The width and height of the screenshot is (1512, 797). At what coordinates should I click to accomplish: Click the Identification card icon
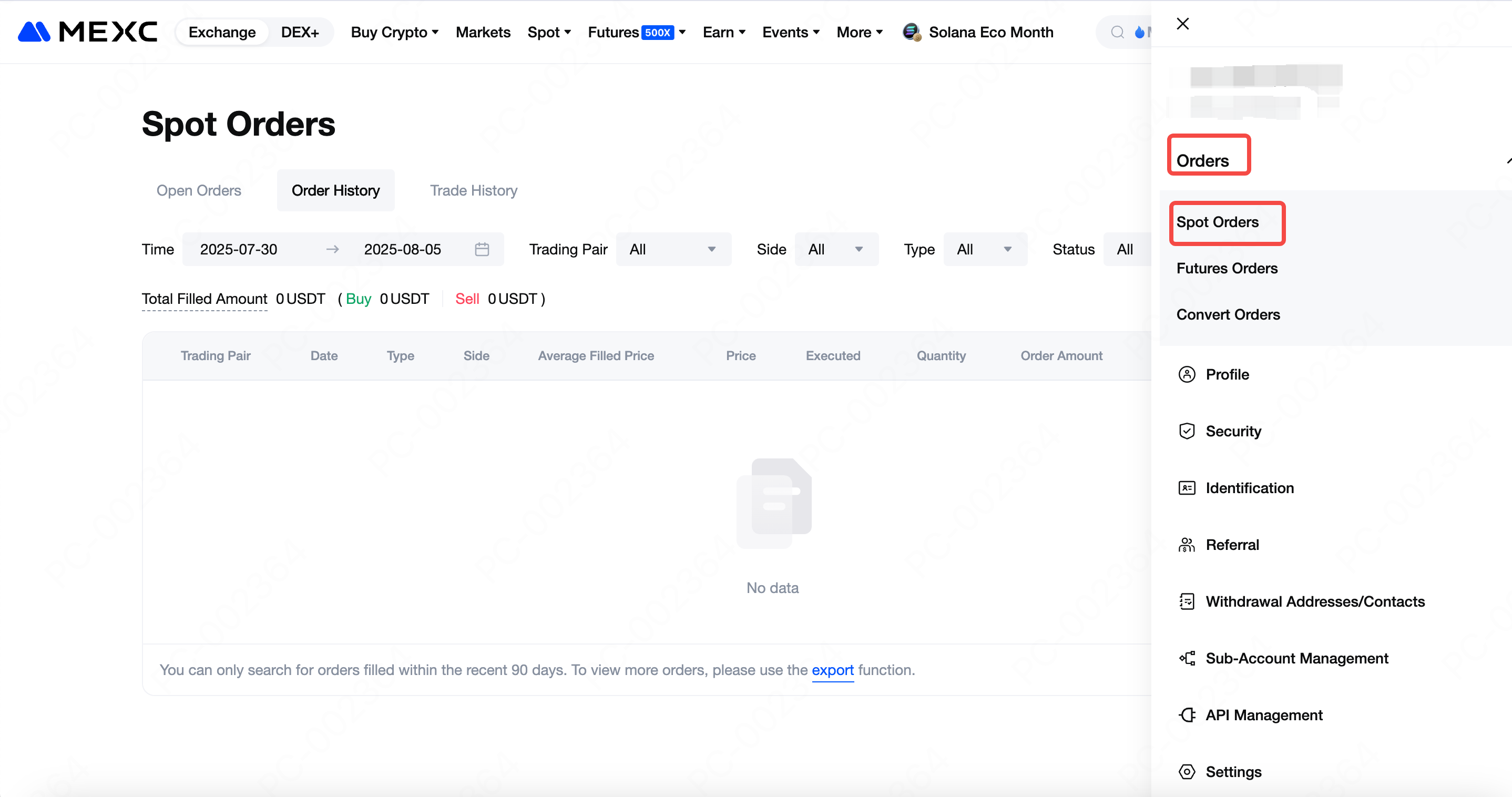click(1187, 488)
